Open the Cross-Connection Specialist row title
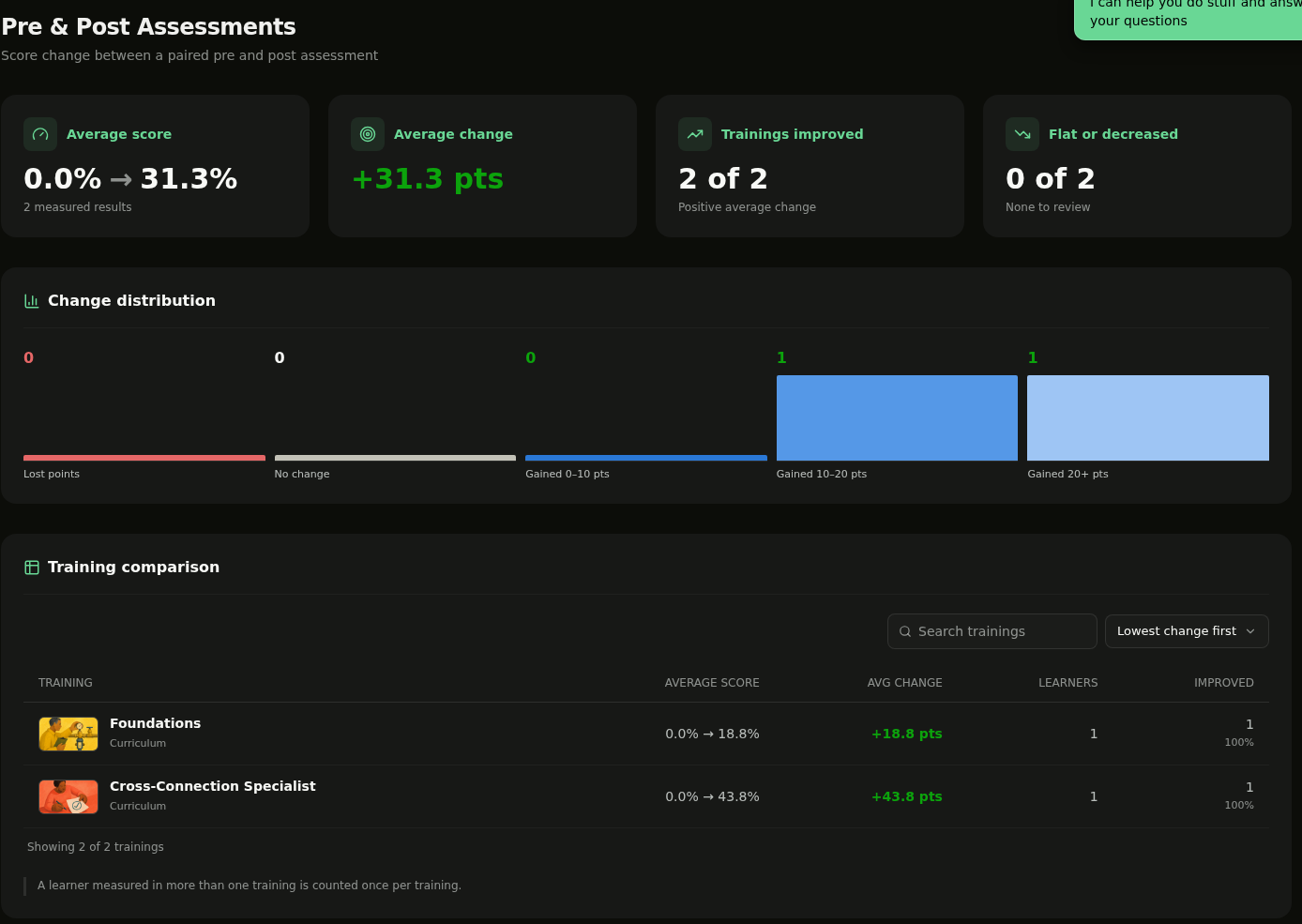Image resolution: width=1302 pixels, height=924 pixels. tap(213, 786)
